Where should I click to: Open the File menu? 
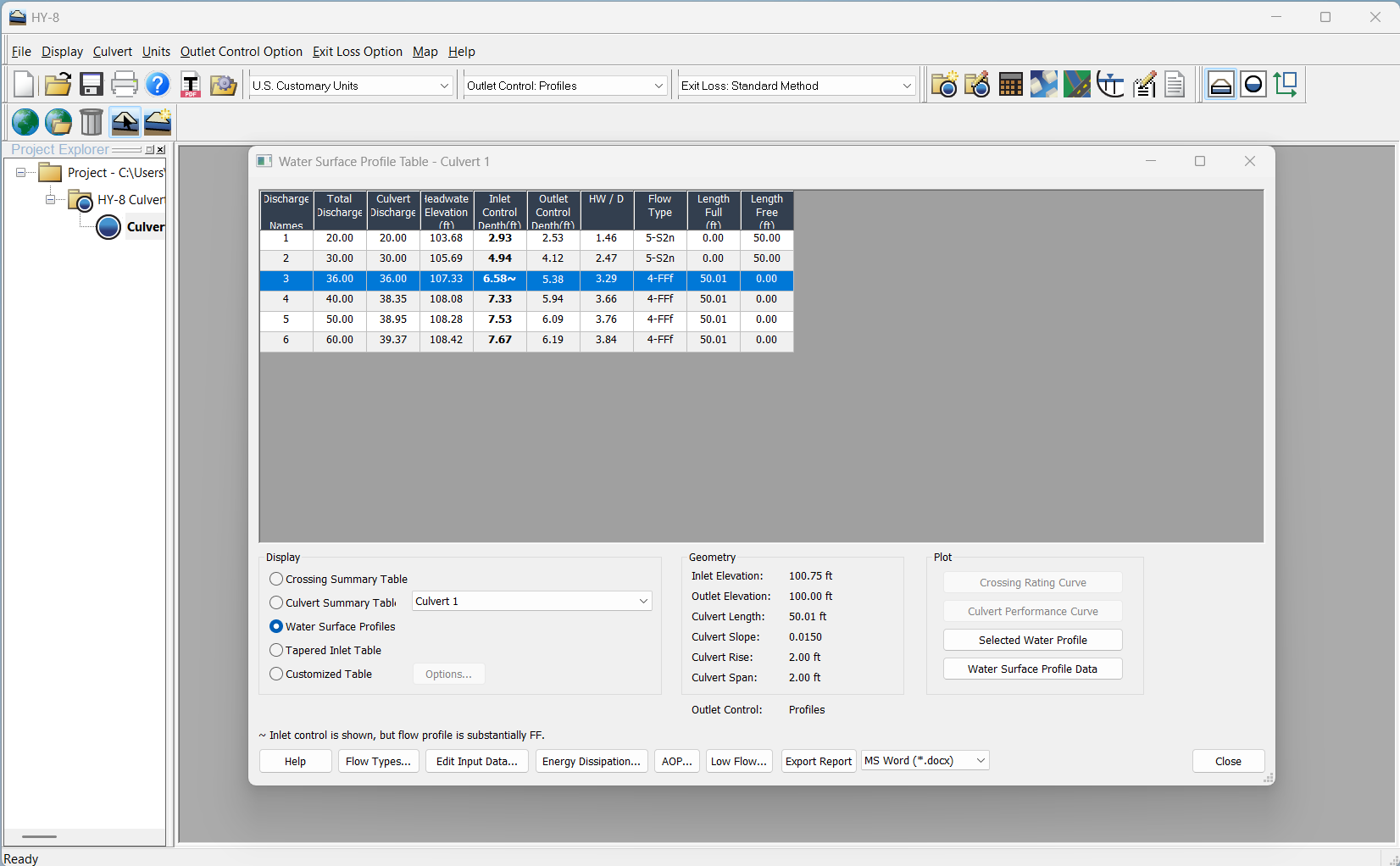(x=21, y=52)
